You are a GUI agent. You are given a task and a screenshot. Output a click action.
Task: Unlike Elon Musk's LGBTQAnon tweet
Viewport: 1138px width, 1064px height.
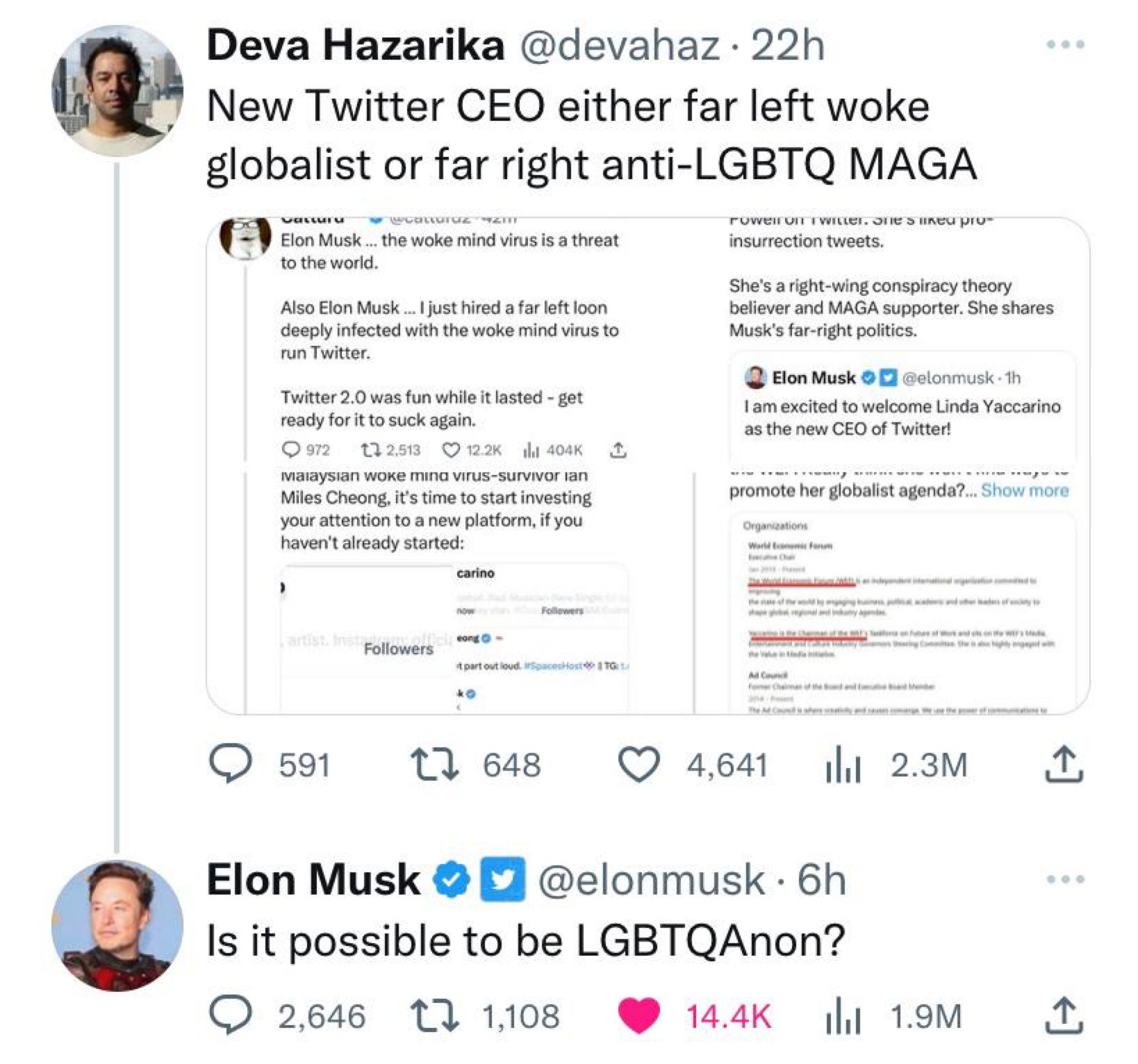point(638,1016)
